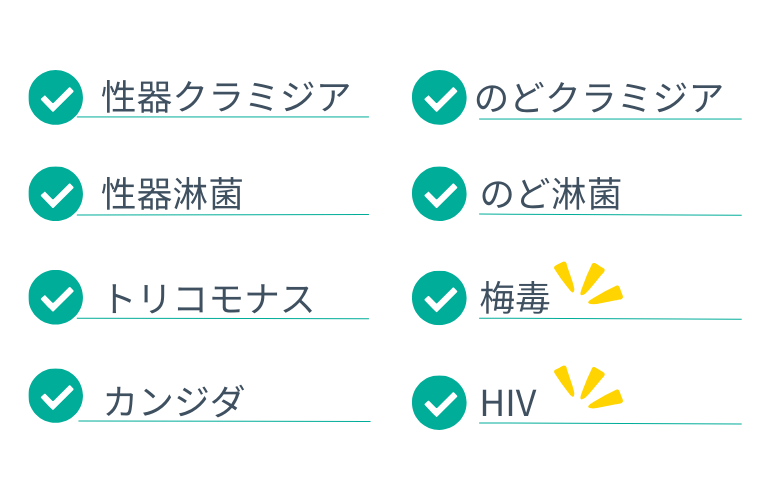Screen dimensions: 770x500
Task: Click the yellow sparkle beside HIV
Action: [x=589, y=387]
